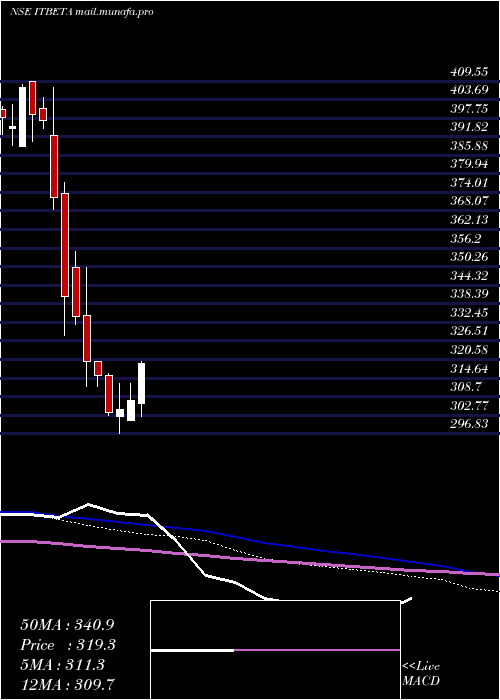Select the 308.7 price level label
The height and width of the screenshot is (700, 500).
point(465,387)
